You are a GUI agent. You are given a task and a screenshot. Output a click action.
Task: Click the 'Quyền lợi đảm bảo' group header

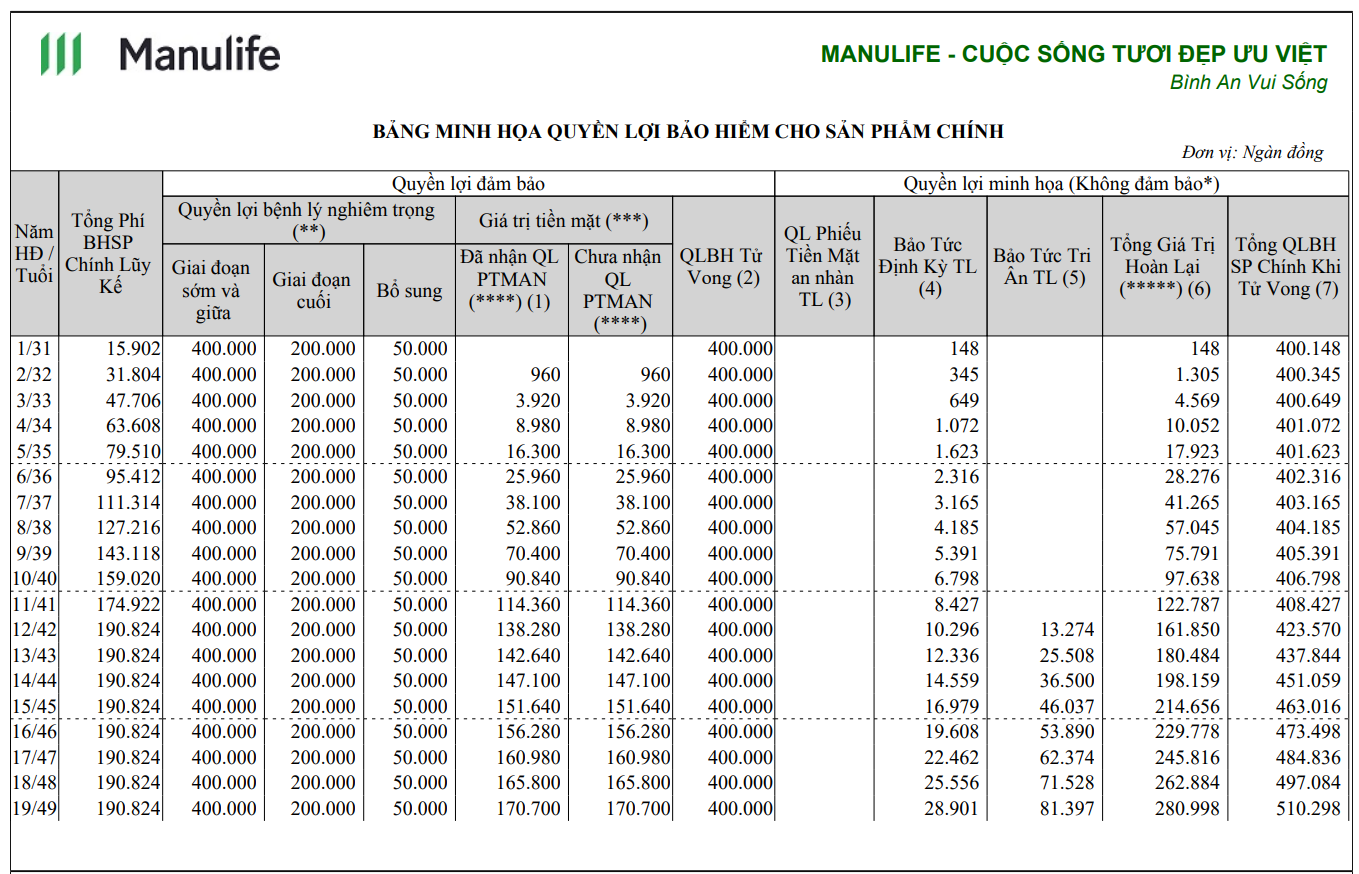pyautogui.click(x=468, y=184)
